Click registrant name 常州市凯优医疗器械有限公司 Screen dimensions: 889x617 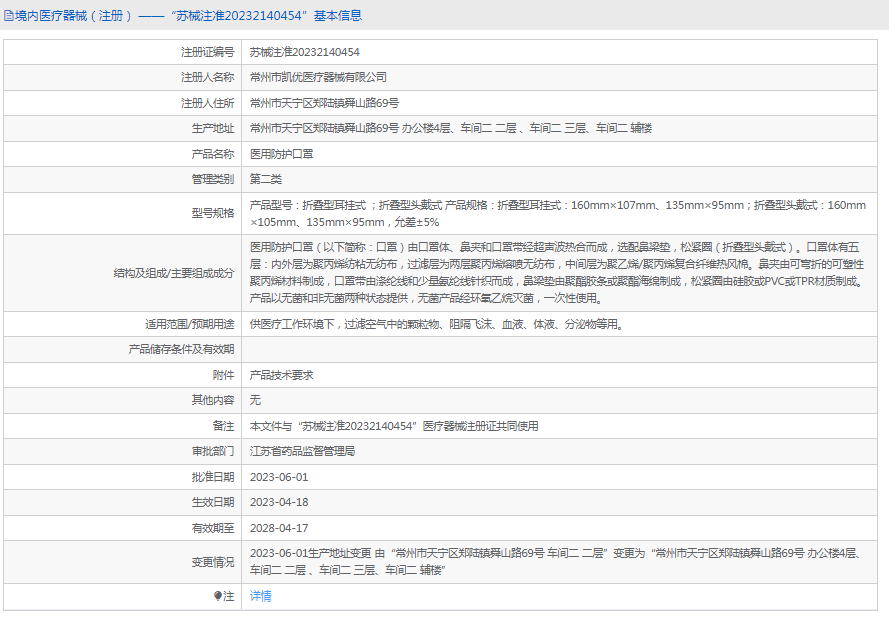(318, 77)
